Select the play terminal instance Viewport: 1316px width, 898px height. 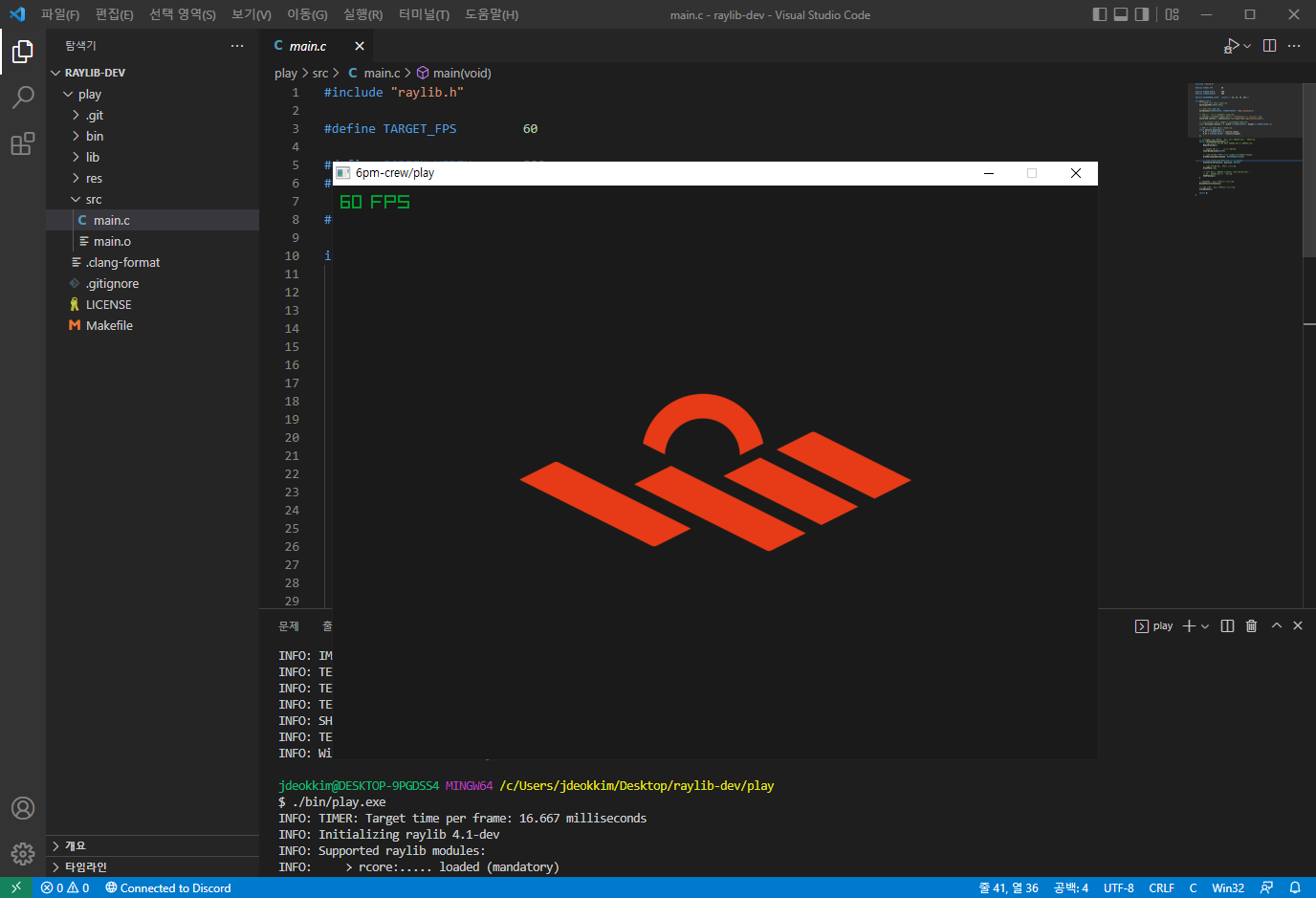coord(1153,625)
